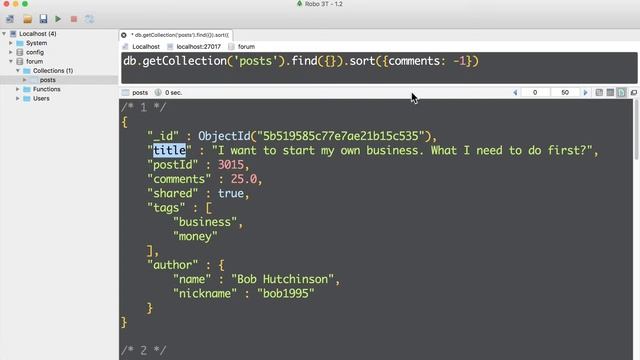
Task: Click the forum database label above the editor
Action: pyautogui.click(x=246, y=47)
